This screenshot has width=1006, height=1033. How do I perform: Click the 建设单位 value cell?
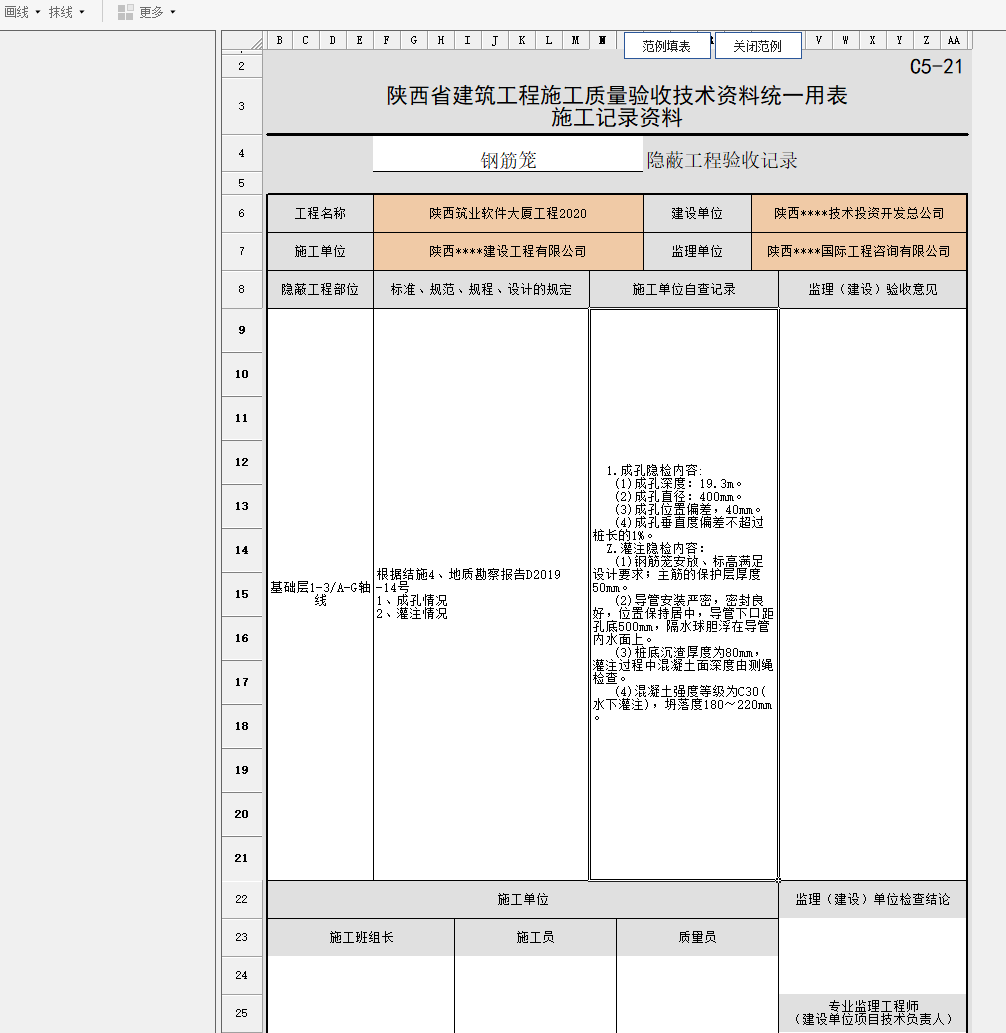859,213
